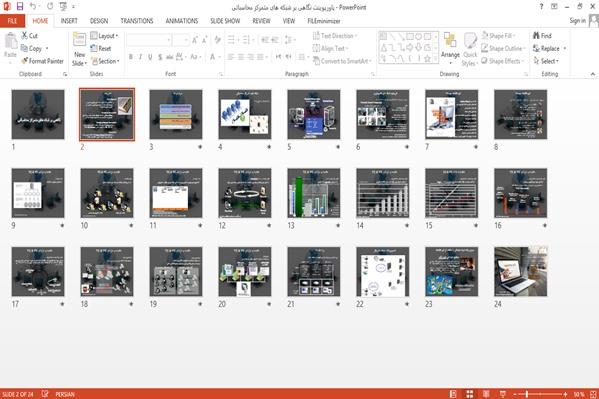
Task: Switch to the SLIDE SHOW tab
Action: (225, 21)
